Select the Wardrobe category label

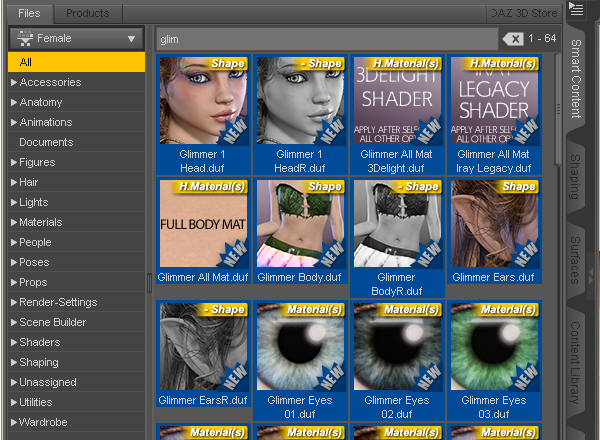pyautogui.click(x=43, y=422)
